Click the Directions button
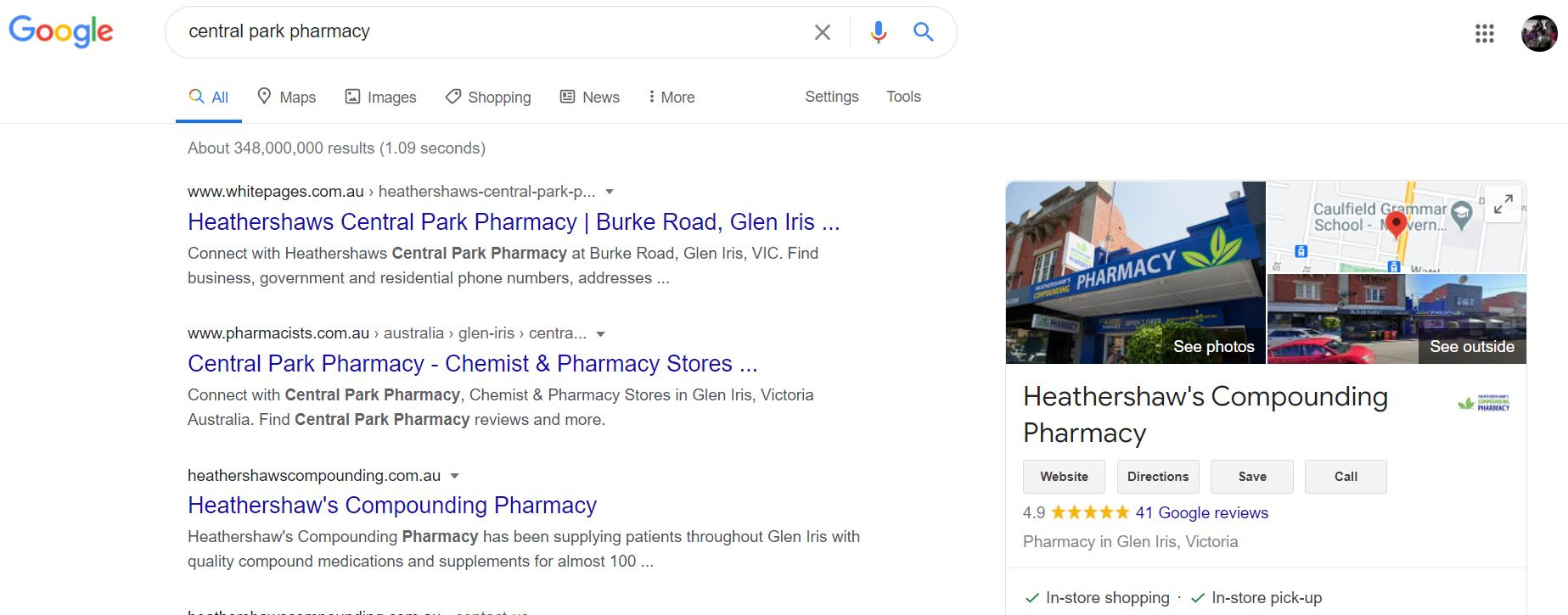Viewport: 1568px width, 615px height. (1157, 477)
